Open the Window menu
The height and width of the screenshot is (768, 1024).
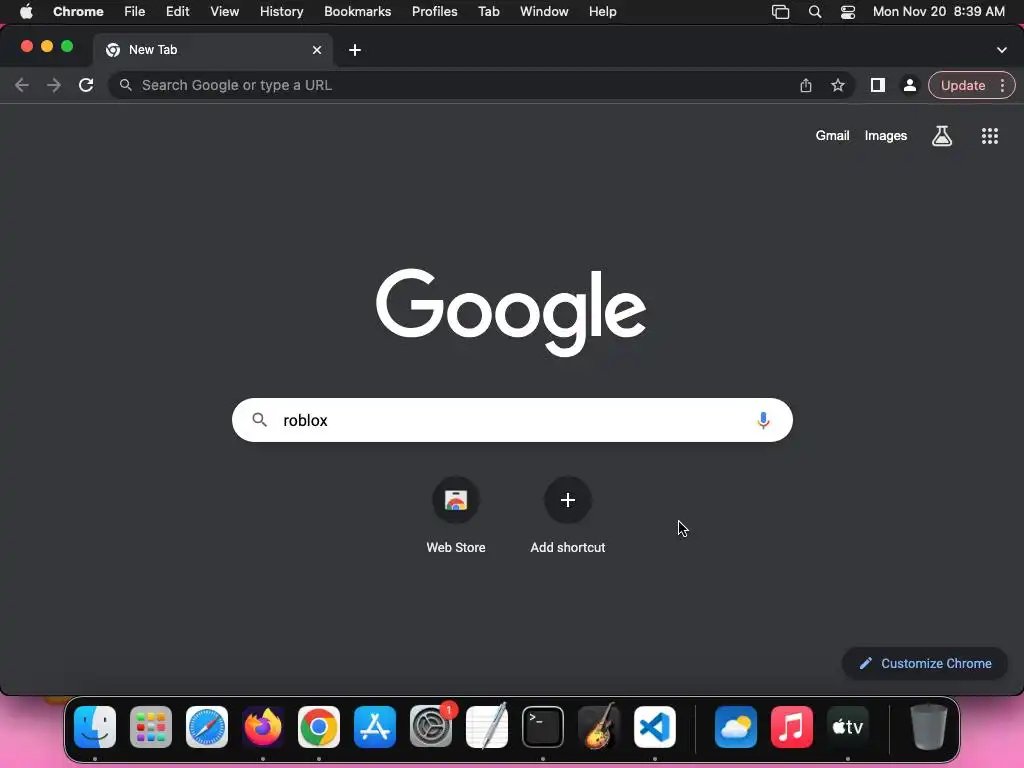544,12
